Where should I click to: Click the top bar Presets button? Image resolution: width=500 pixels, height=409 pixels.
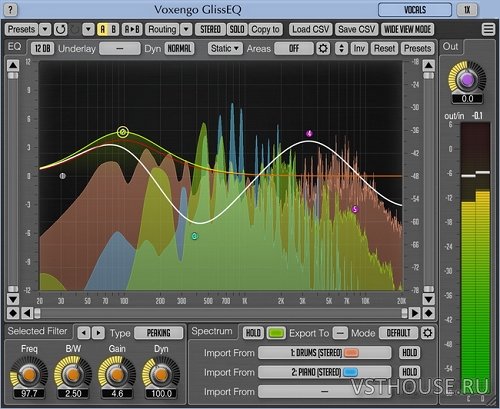tap(21, 30)
